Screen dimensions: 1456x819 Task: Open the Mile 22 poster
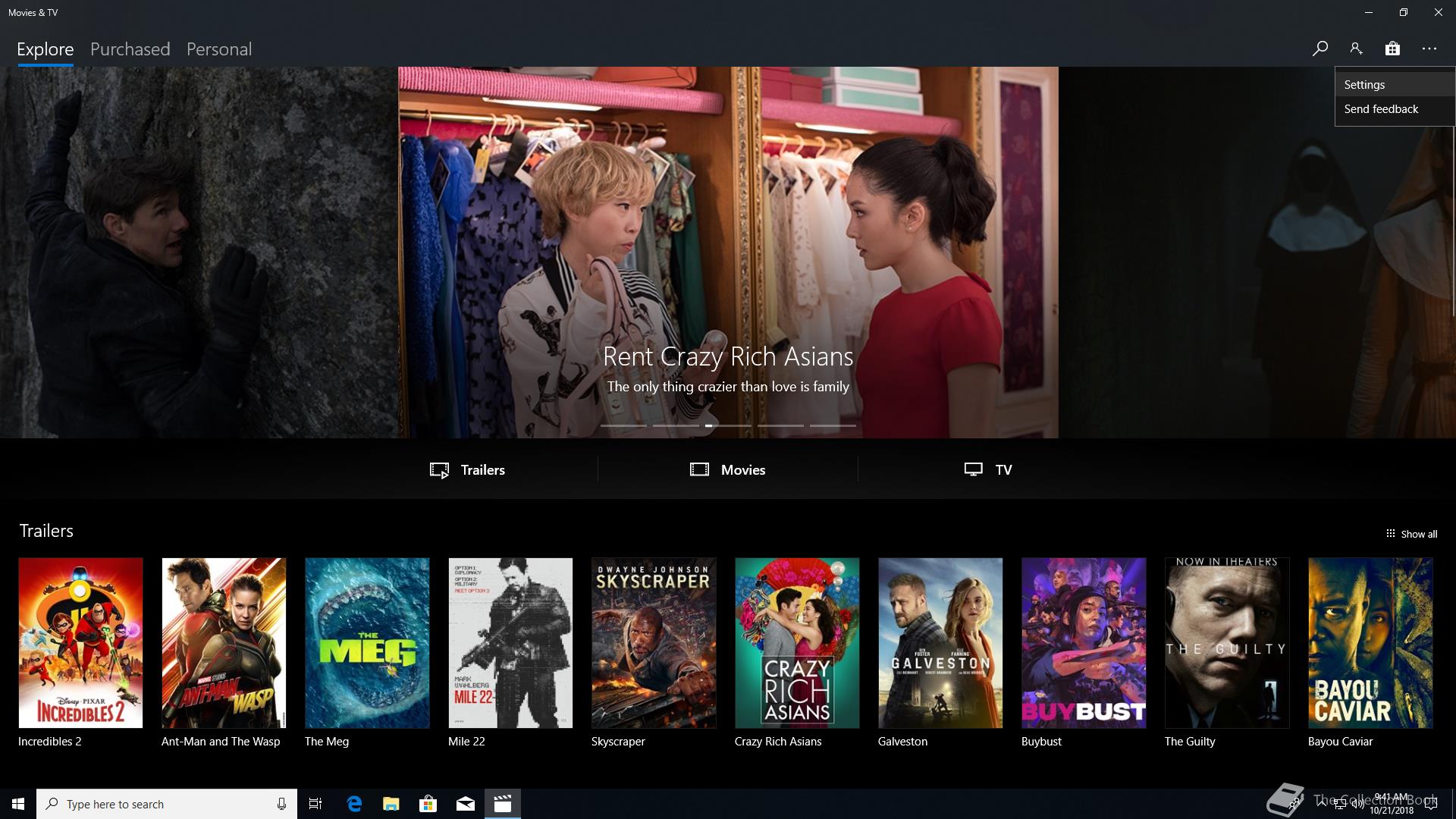[510, 643]
